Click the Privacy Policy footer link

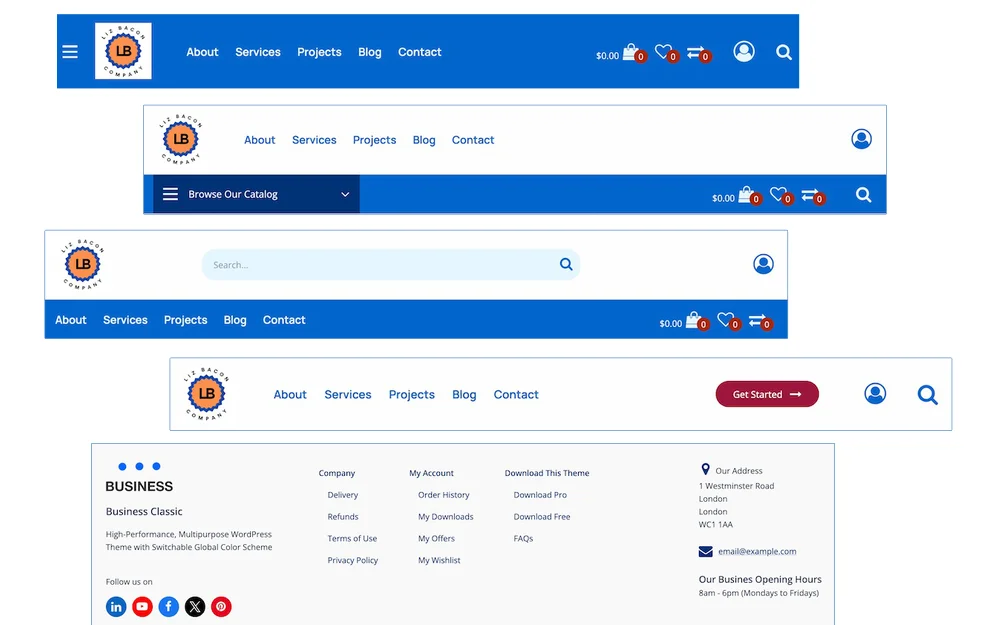point(352,560)
